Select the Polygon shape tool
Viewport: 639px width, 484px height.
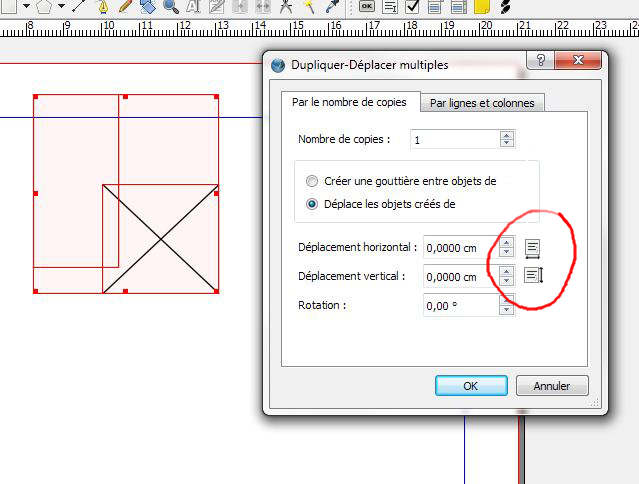click(x=43, y=6)
